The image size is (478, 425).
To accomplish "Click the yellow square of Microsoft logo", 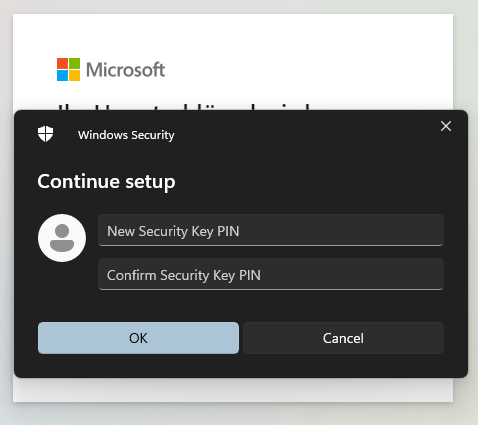I will [75, 76].
